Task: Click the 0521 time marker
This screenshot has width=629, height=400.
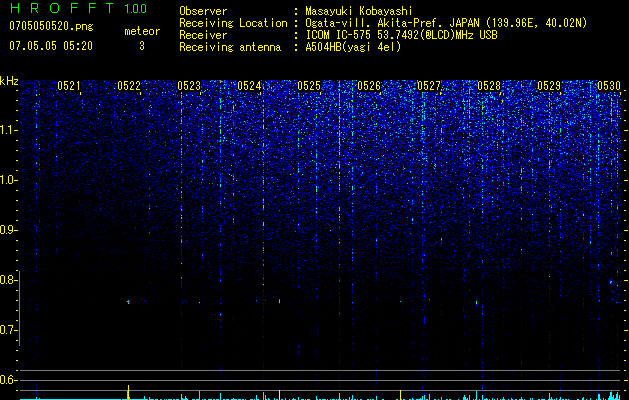Action: [69, 86]
